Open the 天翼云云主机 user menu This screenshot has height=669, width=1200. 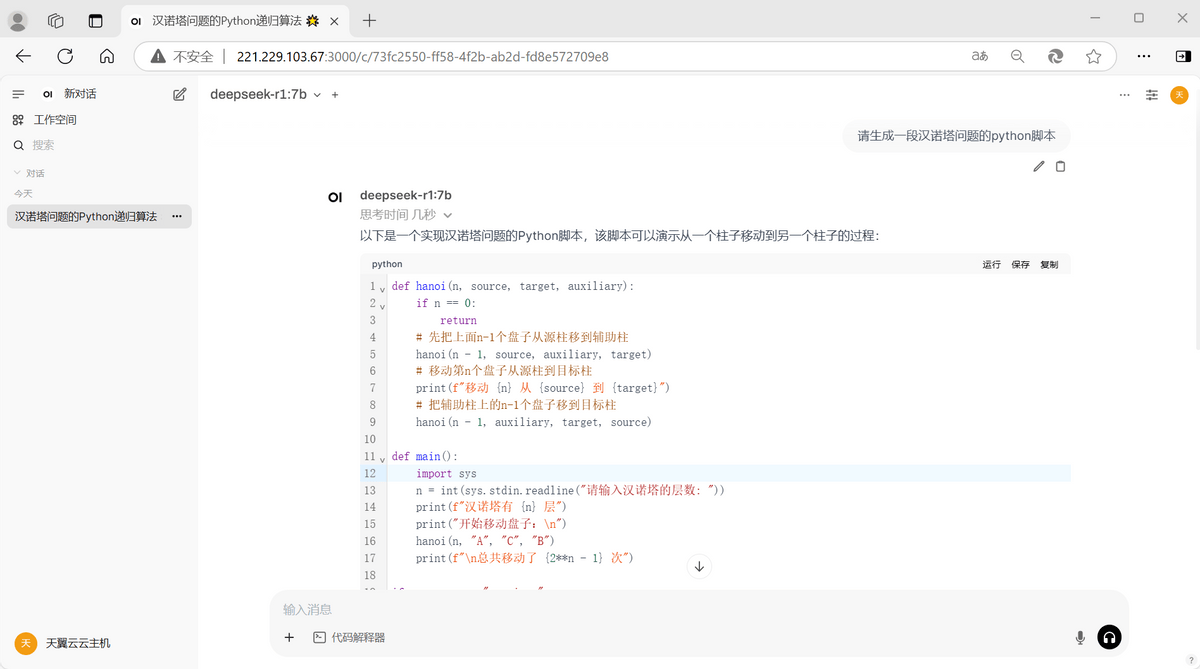pyautogui.click(x=65, y=643)
